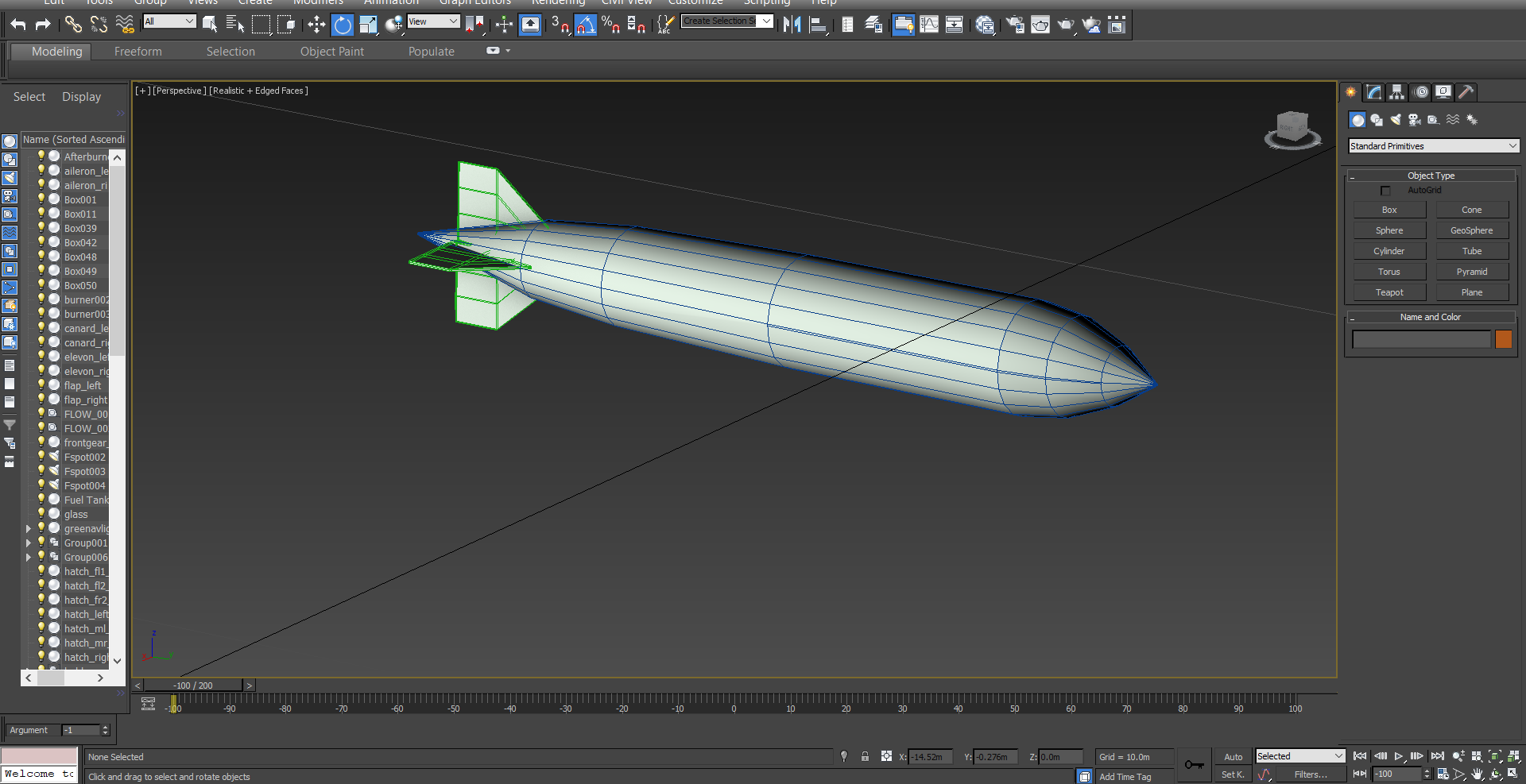Open the Populate ribbon tab
The height and width of the screenshot is (784, 1526).
coord(432,52)
